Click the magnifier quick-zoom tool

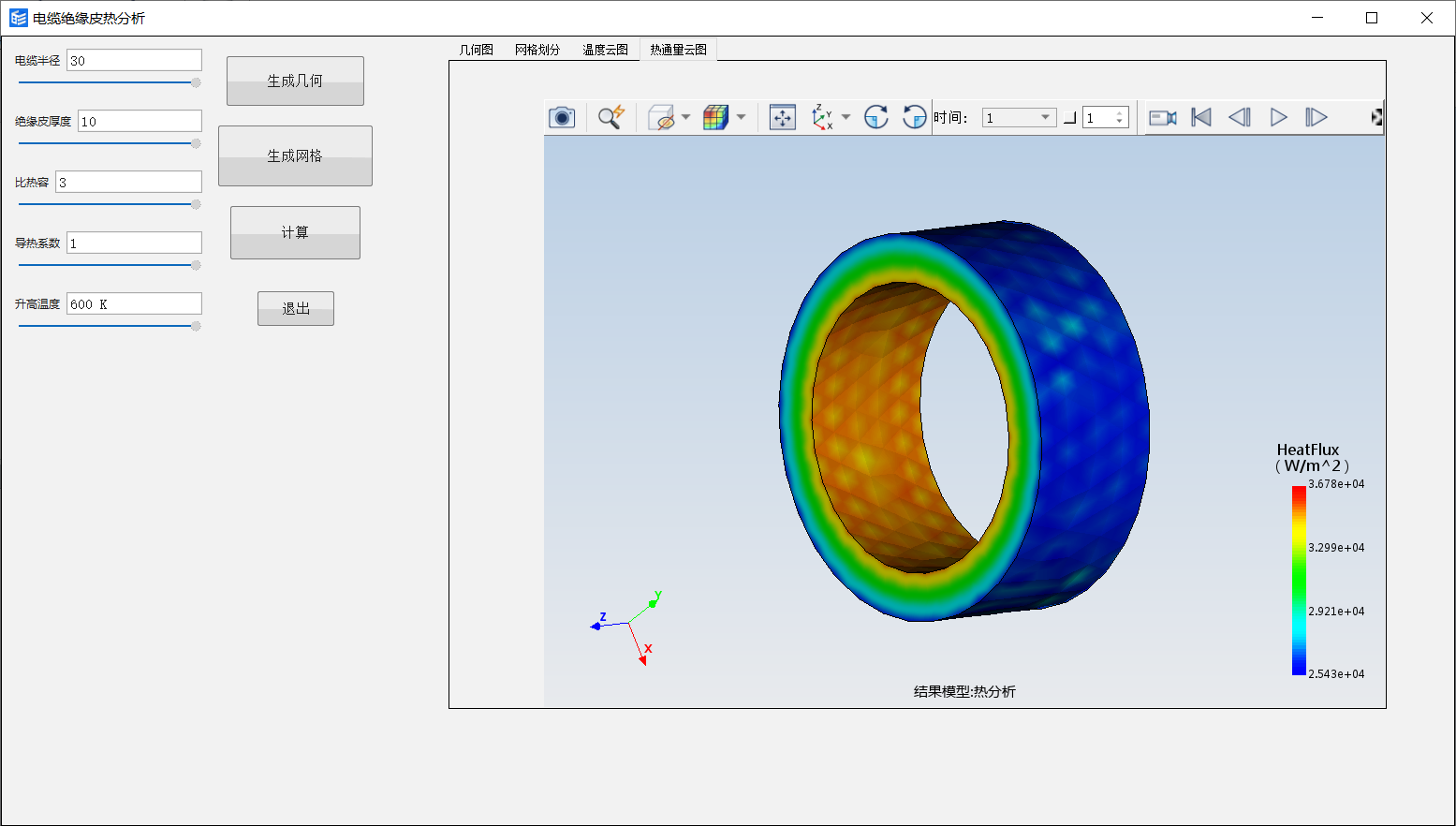click(611, 117)
